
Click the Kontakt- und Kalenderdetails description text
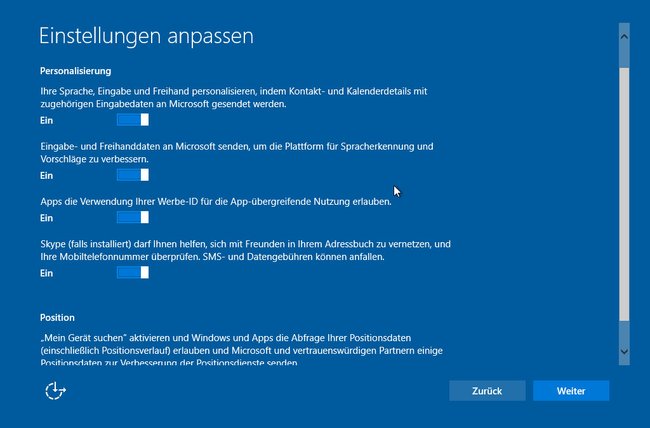click(x=234, y=97)
